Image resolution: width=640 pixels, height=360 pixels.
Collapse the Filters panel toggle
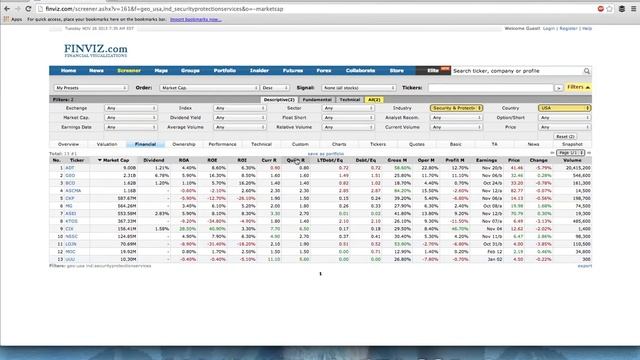tap(578, 87)
